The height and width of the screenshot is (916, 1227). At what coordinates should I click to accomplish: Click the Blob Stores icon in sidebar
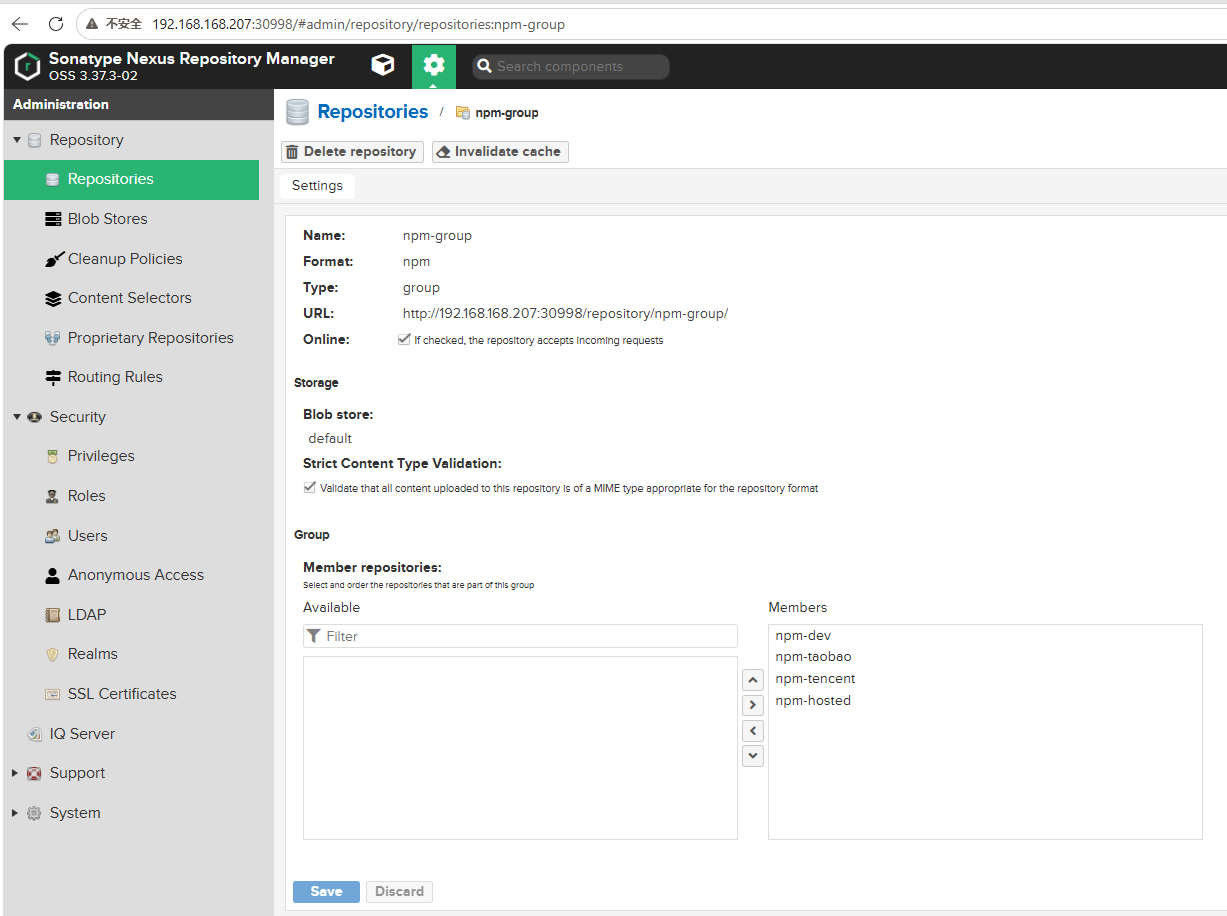coord(53,219)
